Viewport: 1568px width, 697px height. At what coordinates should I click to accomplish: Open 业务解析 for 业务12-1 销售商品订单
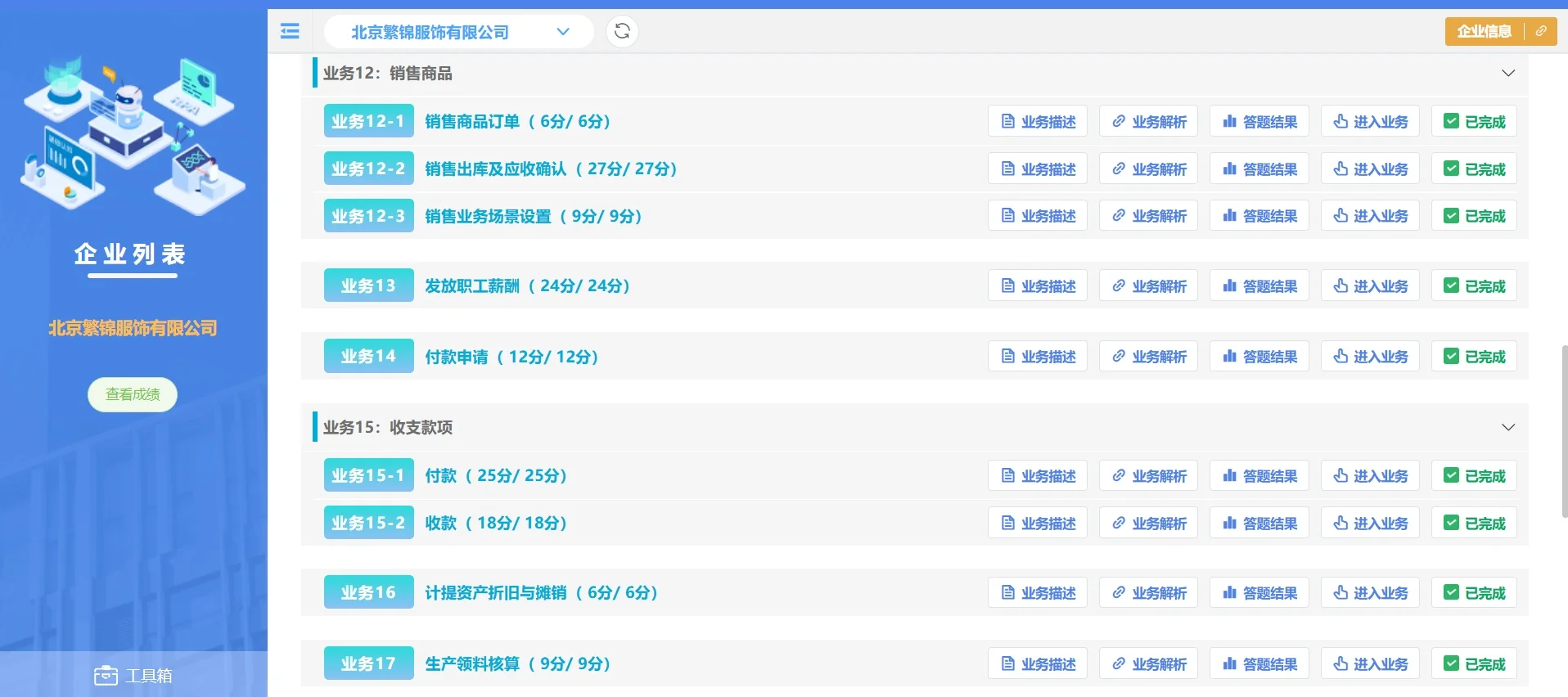(1148, 121)
